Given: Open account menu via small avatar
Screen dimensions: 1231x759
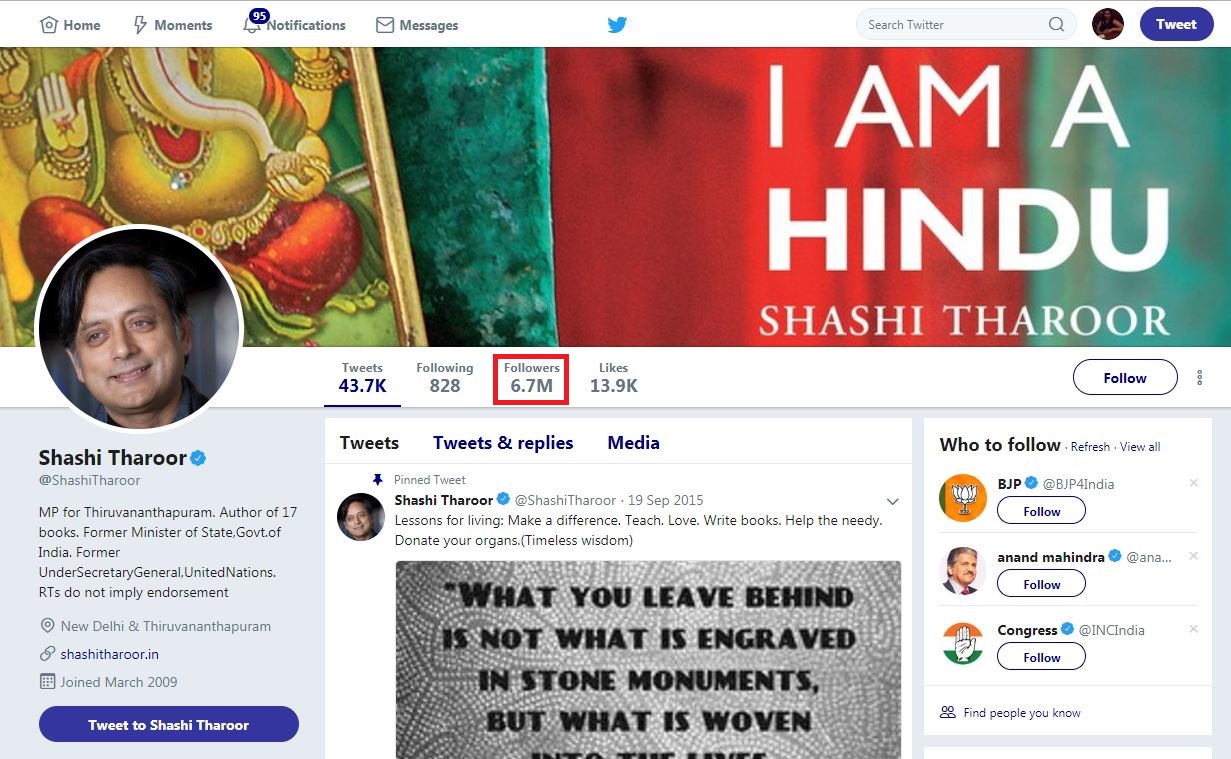Looking at the screenshot, I should 1107,24.
